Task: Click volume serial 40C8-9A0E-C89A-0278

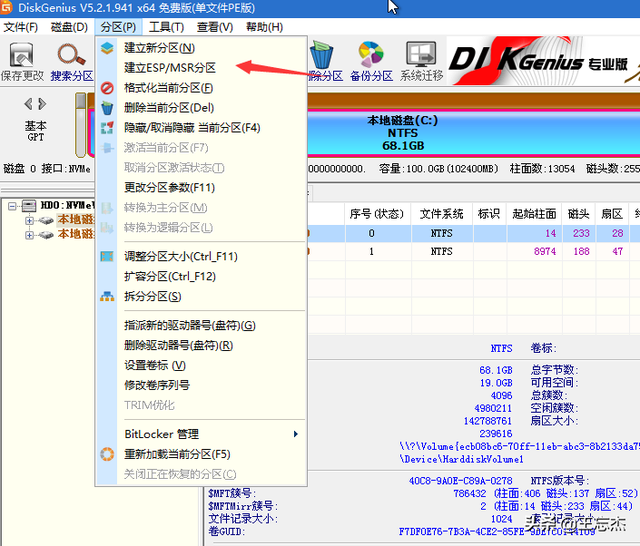Action: [460, 481]
